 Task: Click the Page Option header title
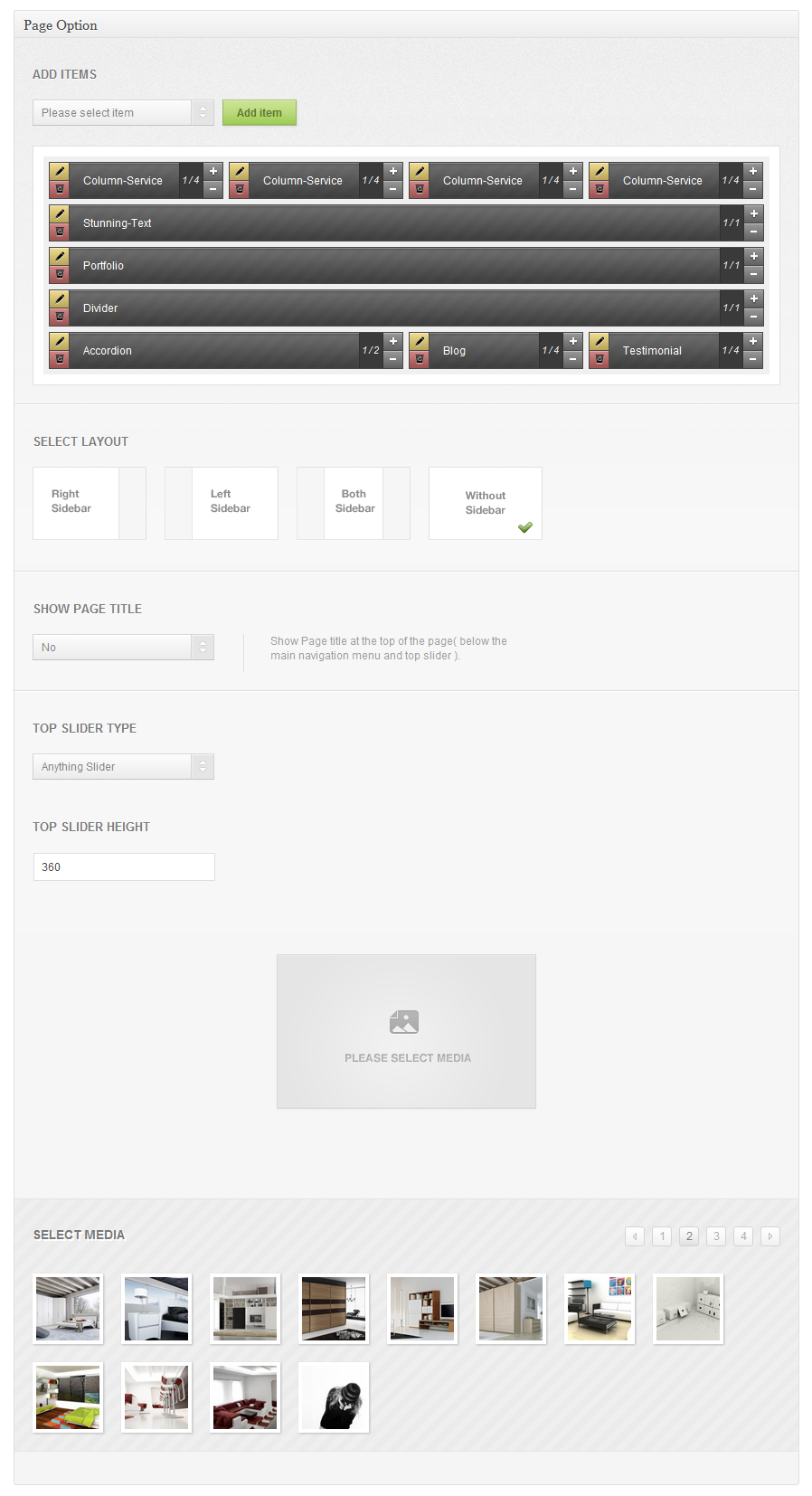click(61, 25)
